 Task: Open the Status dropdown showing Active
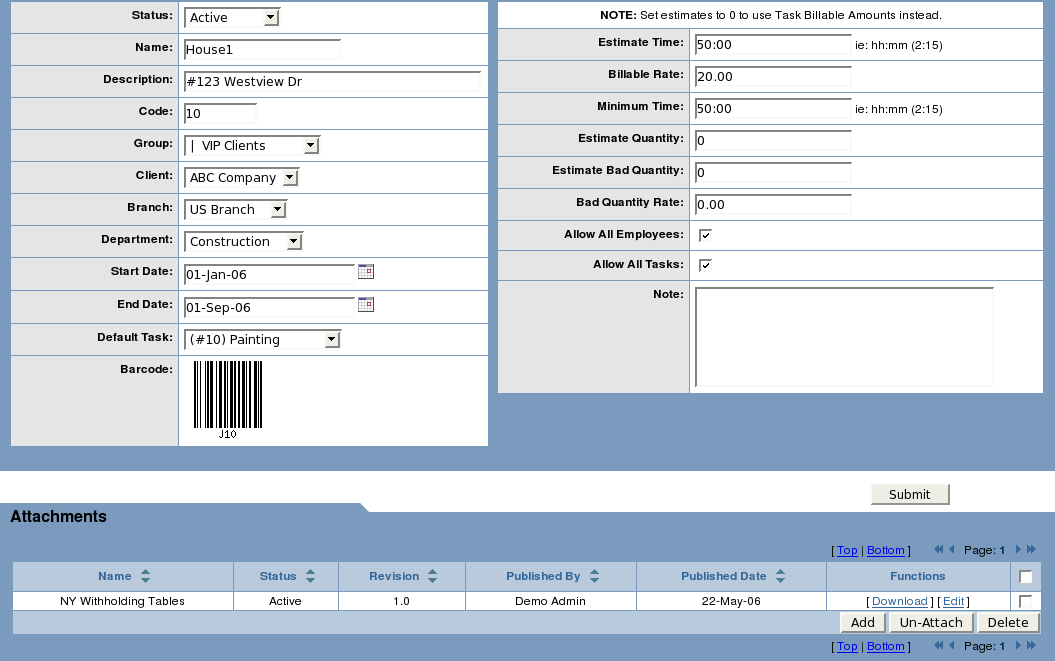point(232,18)
